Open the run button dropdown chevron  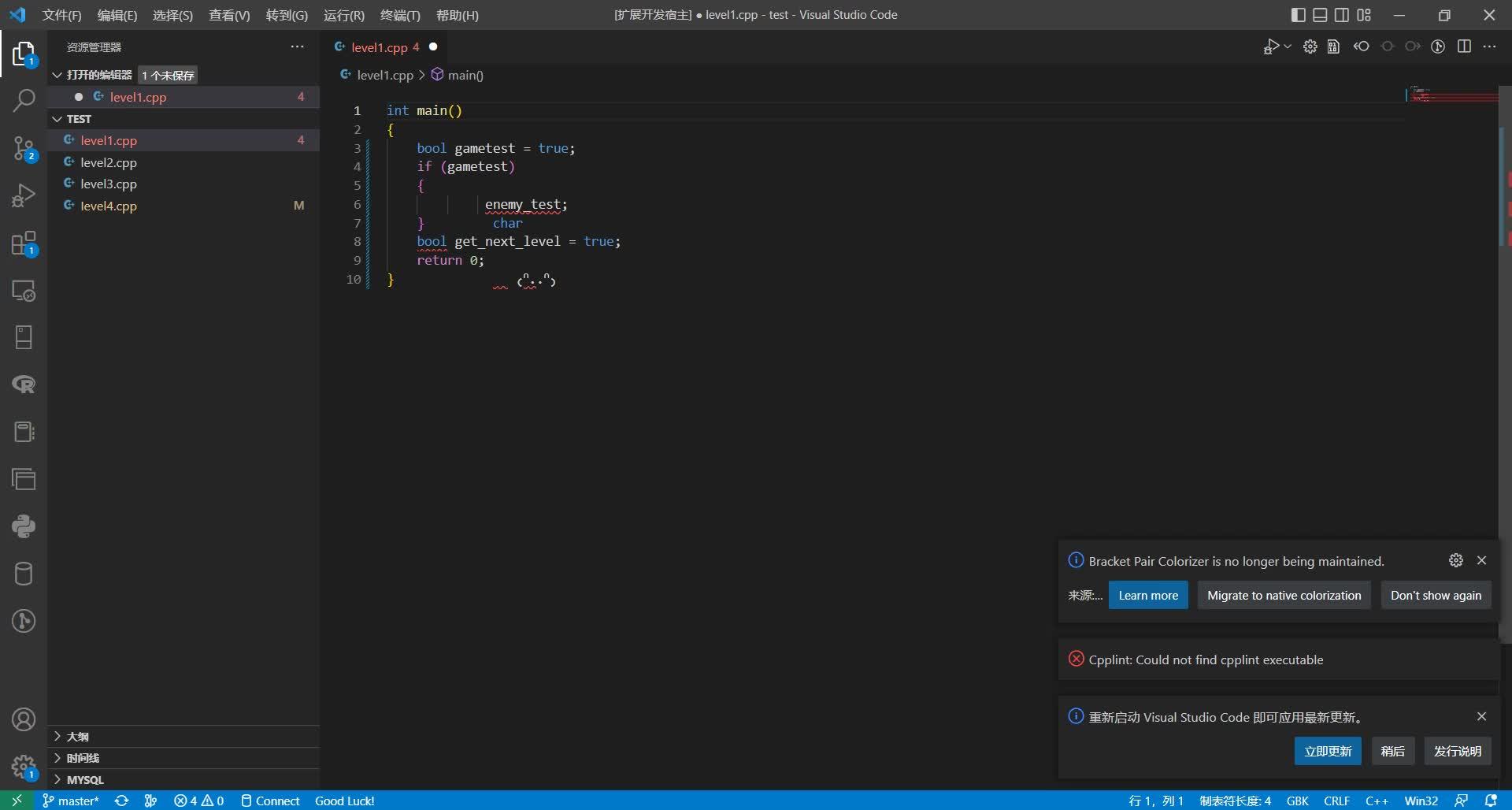1285,46
